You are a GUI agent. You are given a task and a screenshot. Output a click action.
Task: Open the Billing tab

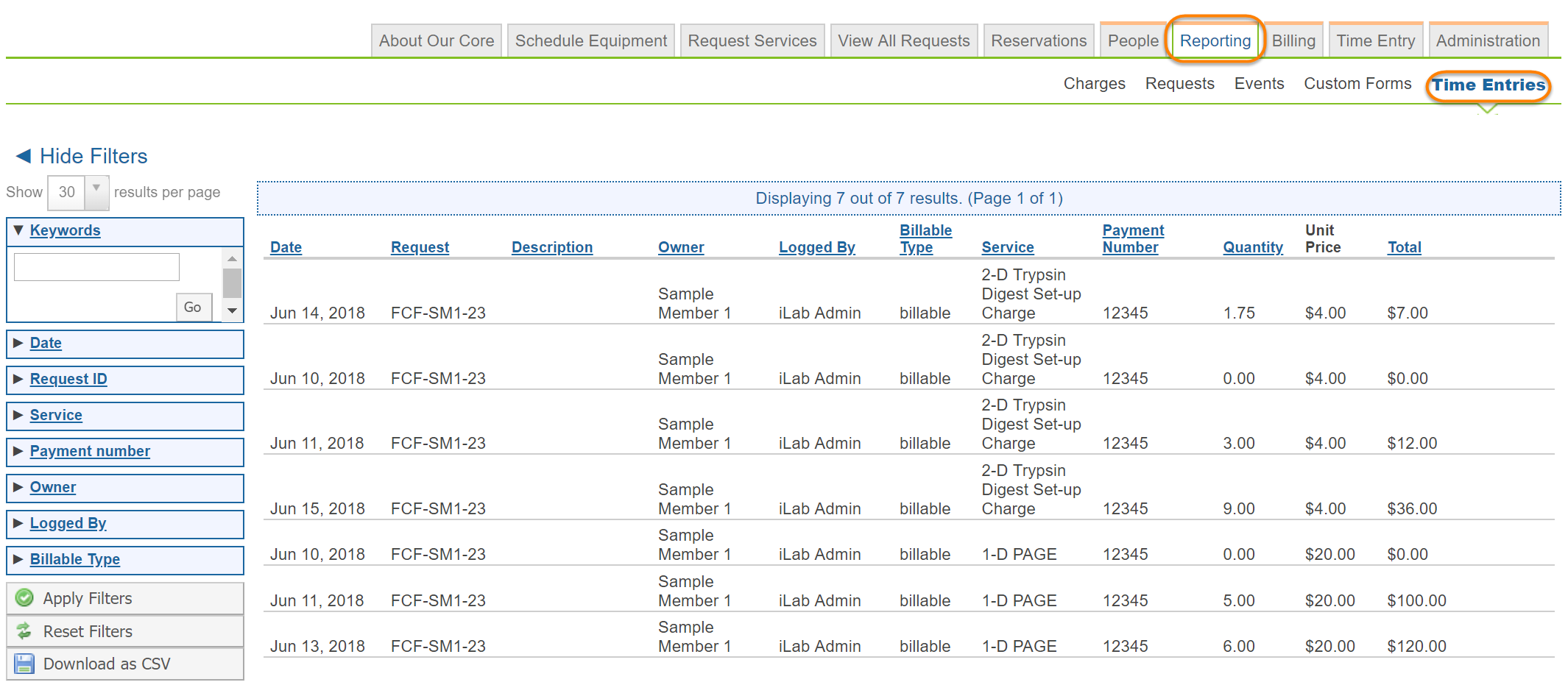(x=1293, y=41)
